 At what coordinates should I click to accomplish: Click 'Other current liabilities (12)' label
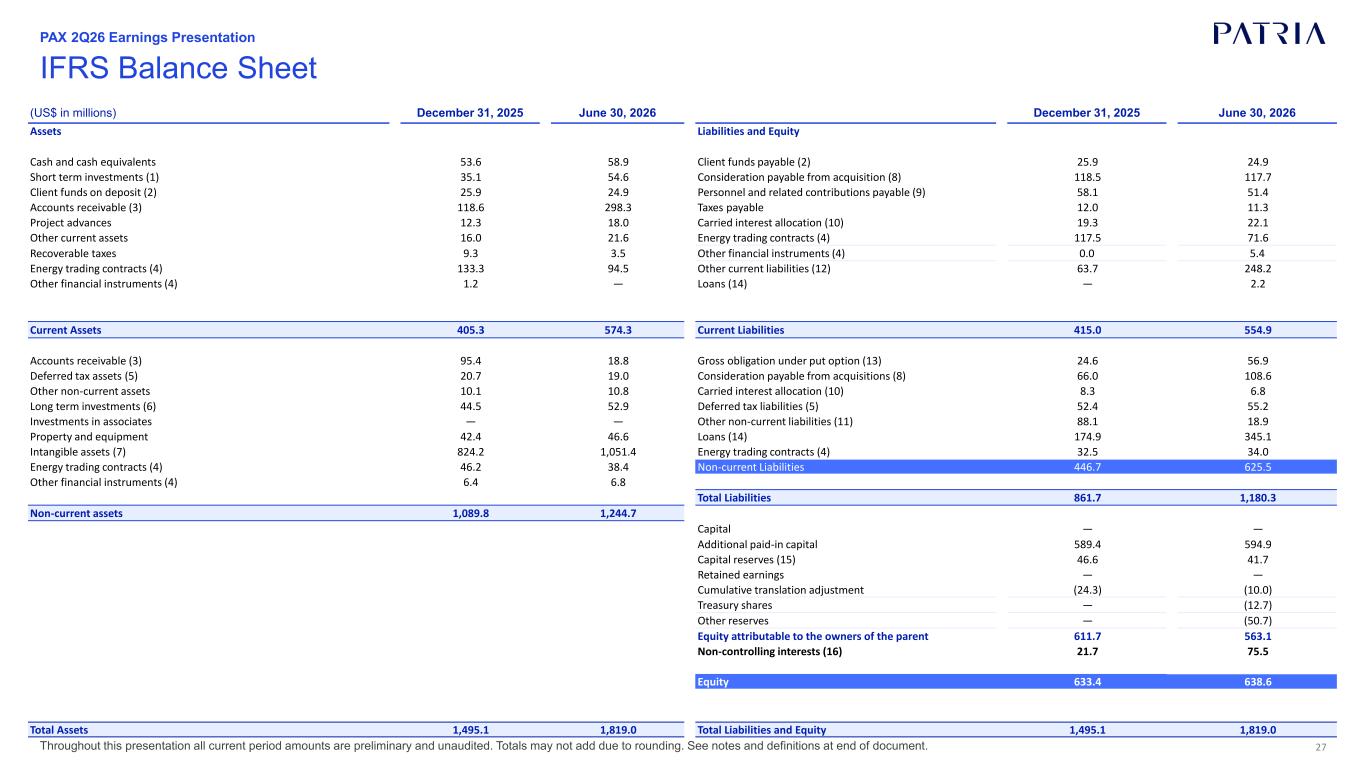764,268
